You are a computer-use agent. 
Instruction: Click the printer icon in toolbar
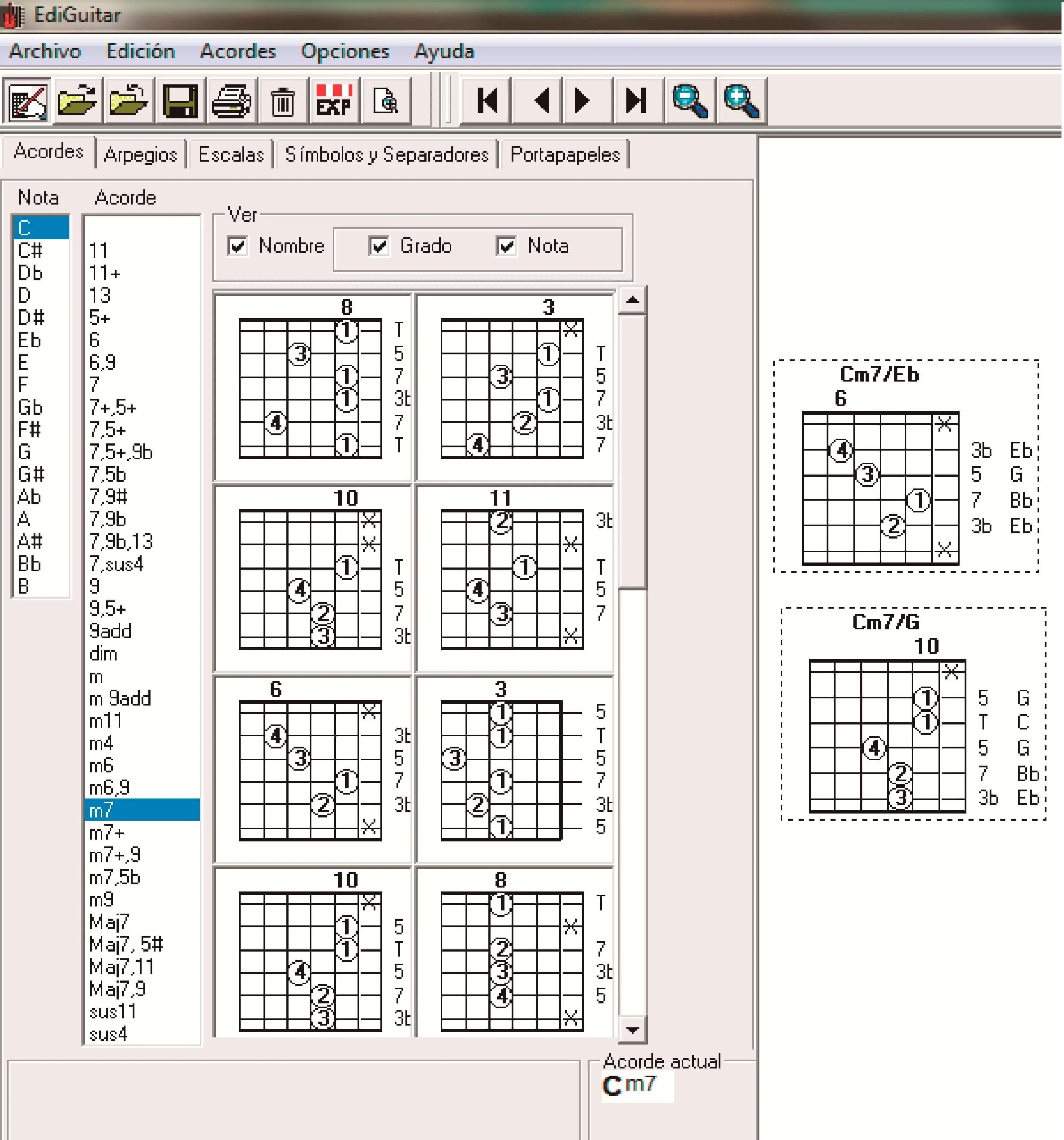[x=231, y=101]
